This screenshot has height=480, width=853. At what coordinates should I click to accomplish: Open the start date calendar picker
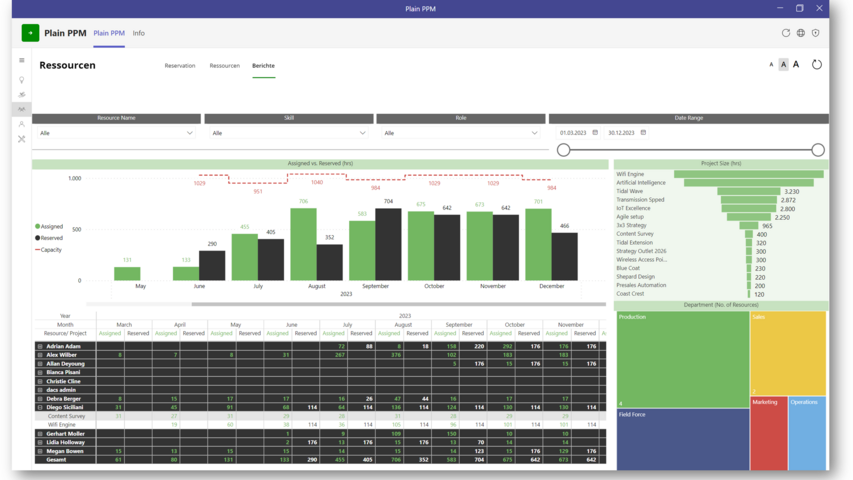coord(595,133)
